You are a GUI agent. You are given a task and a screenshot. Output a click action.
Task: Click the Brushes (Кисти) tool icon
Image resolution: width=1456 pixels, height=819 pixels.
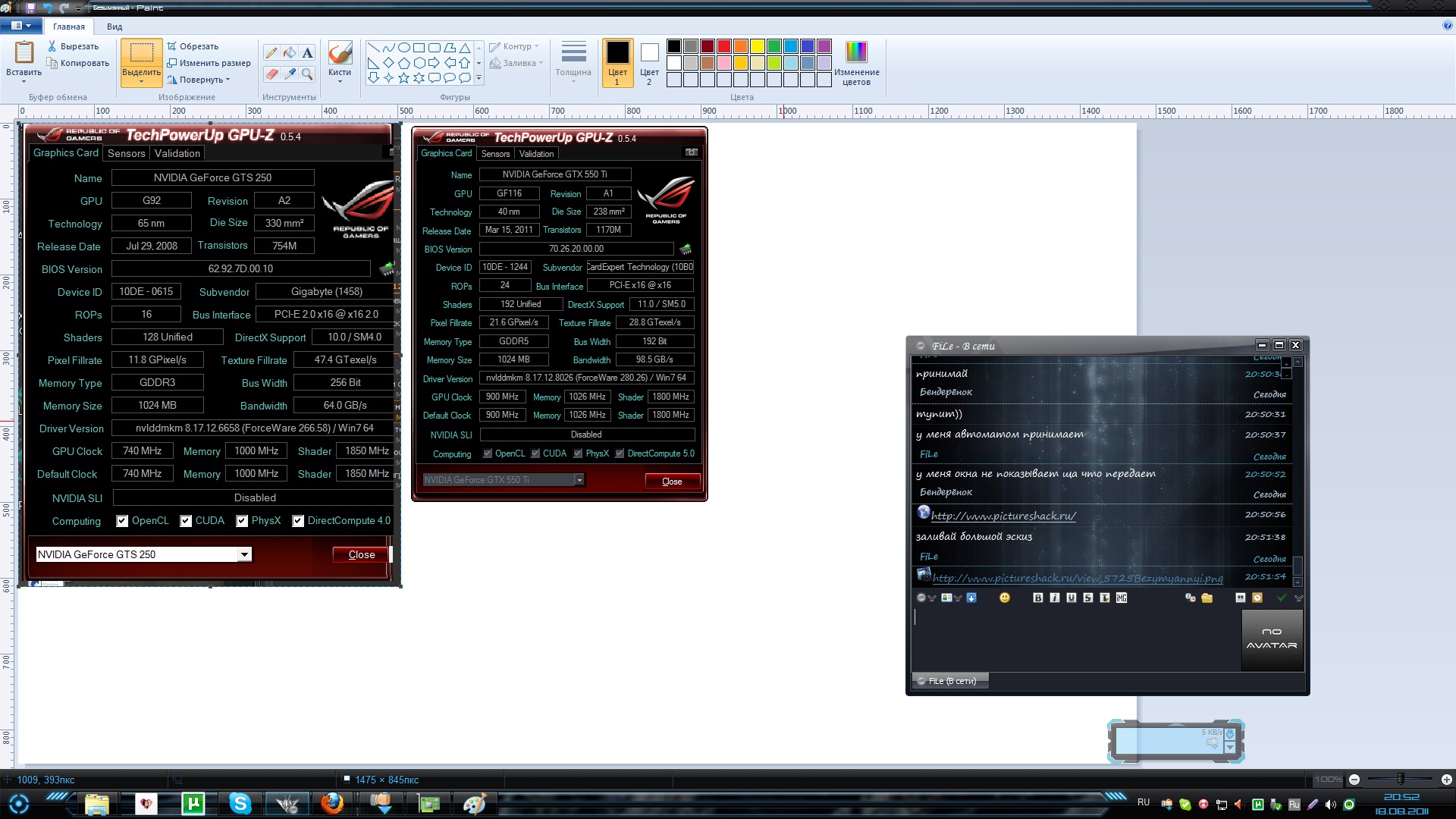[340, 53]
